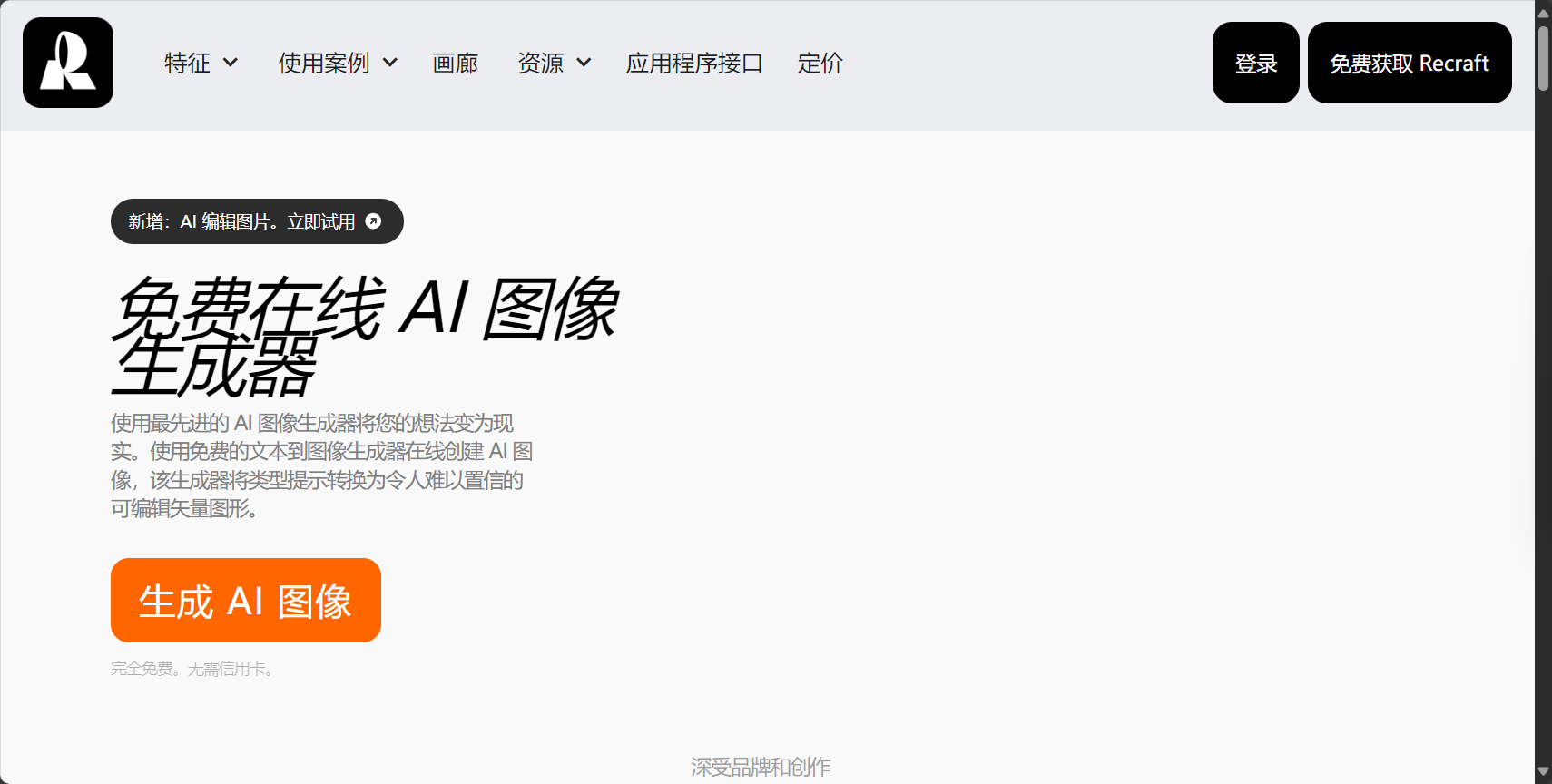The width and height of the screenshot is (1552, 784).
Task: Click the 免费获取 Recraft button
Action: click(x=1410, y=63)
